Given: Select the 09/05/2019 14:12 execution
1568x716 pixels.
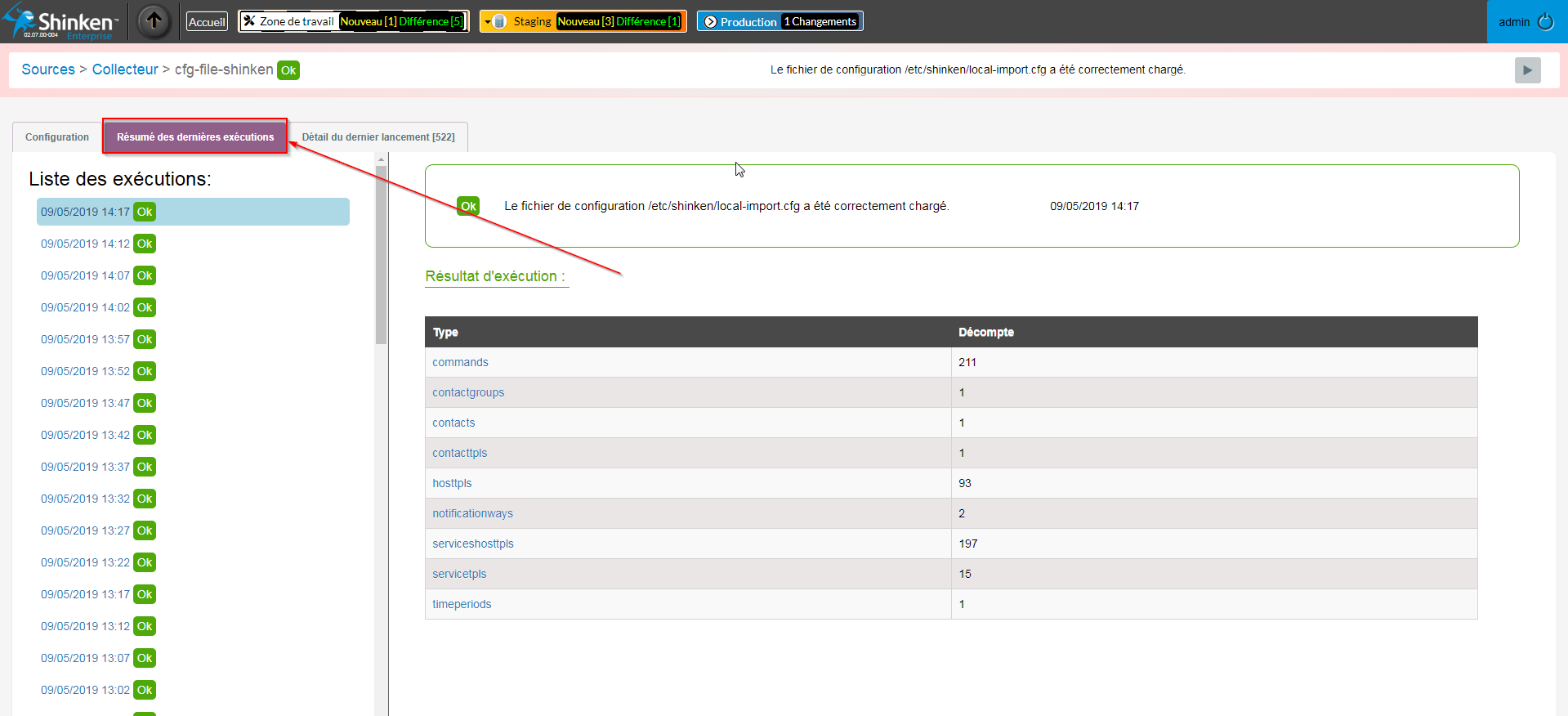Looking at the screenshot, I should click(85, 244).
